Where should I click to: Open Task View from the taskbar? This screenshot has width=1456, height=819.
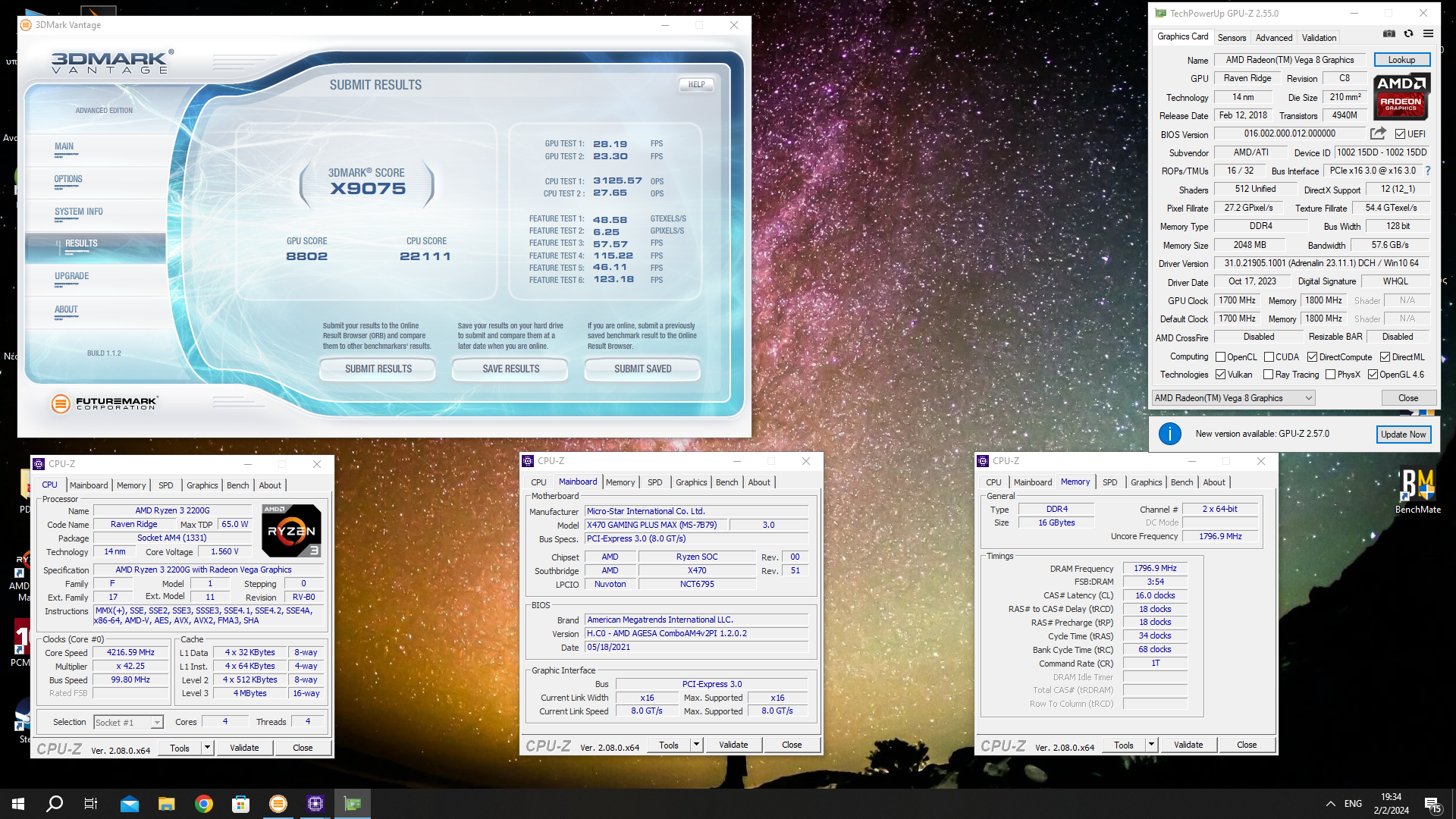[91, 804]
